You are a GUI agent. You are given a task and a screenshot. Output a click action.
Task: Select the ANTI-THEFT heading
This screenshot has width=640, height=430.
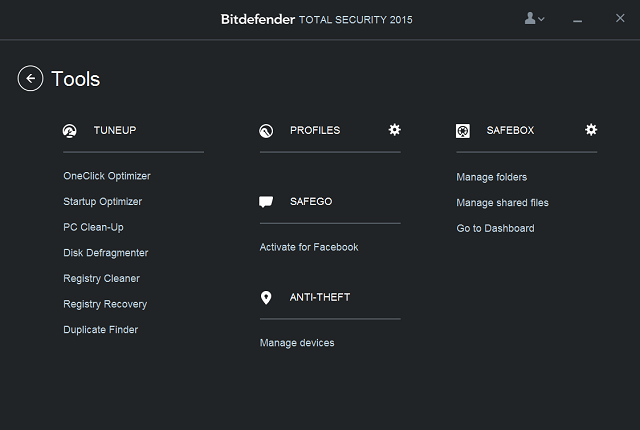pyautogui.click(x=320, y=297)
